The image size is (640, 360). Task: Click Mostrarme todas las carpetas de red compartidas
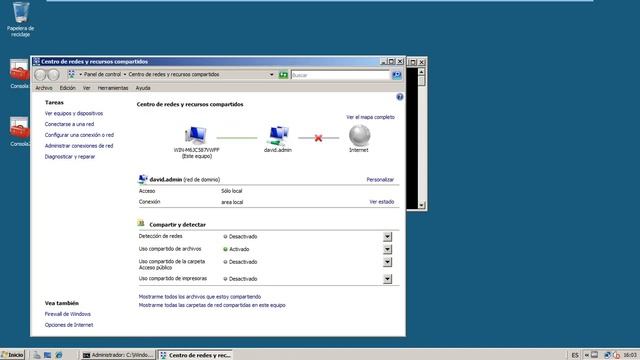point(212,305)
